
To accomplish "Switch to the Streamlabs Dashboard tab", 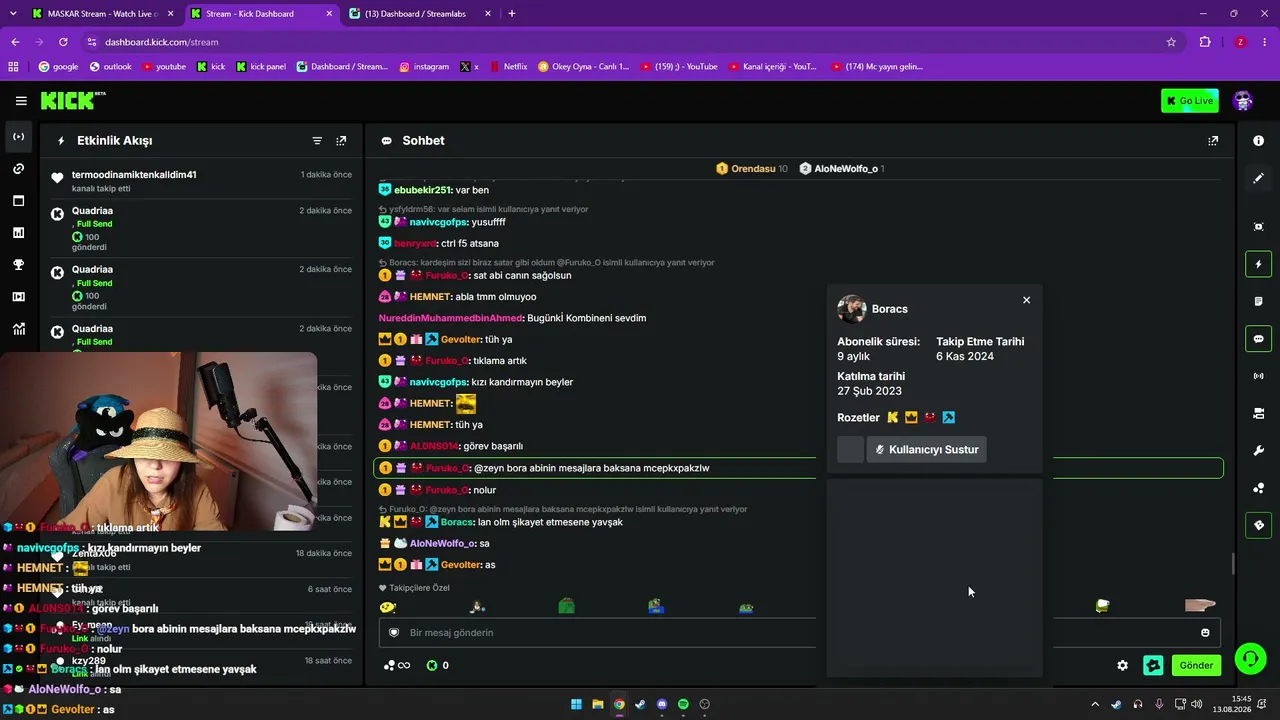I will [x=420, y=14].
